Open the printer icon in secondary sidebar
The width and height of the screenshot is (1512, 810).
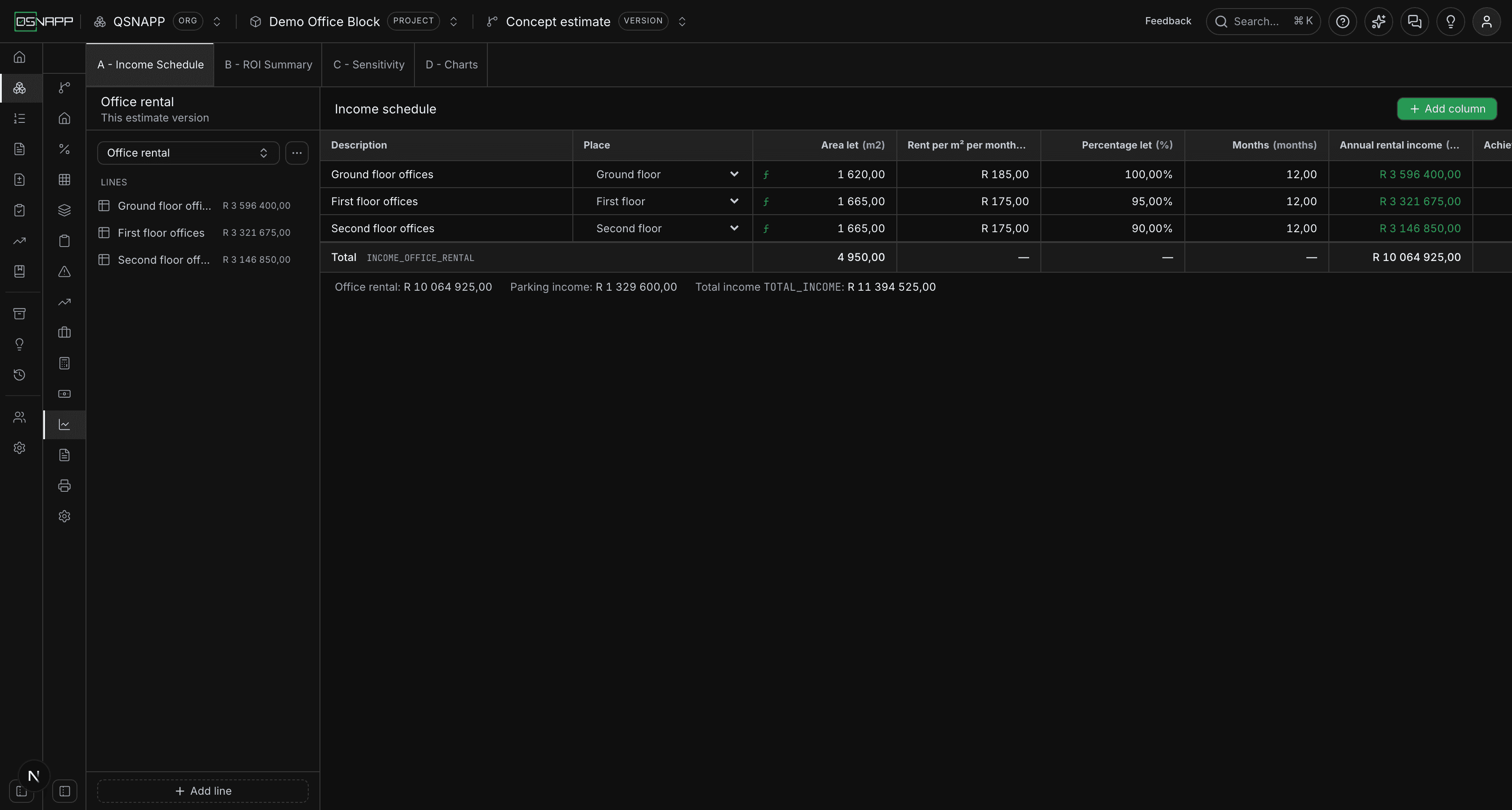(64, 486)
